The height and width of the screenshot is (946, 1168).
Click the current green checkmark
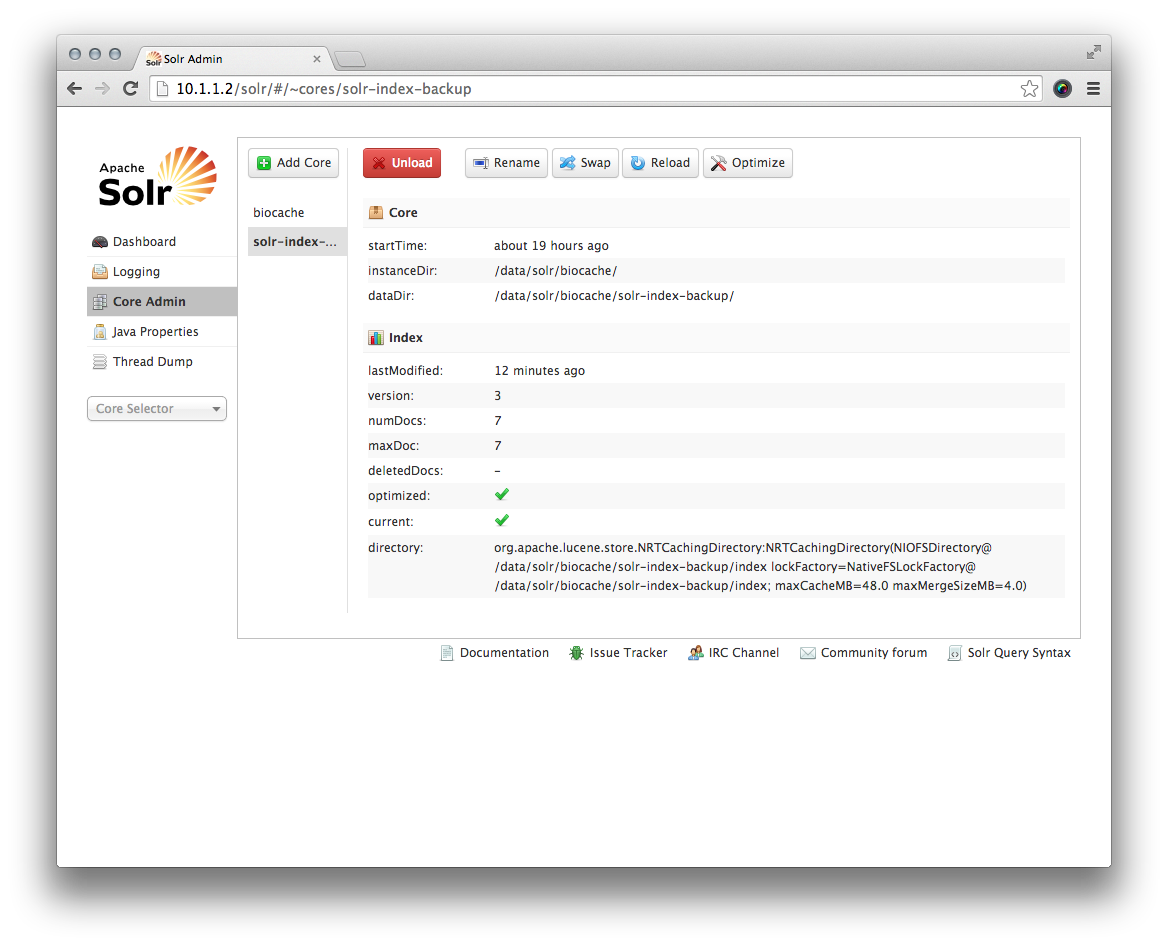pyautogui.click(x=502, y=521)
